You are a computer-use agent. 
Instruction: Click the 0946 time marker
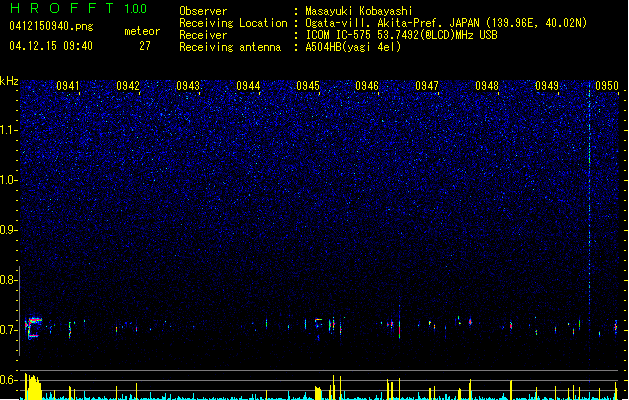tap(367, 86)
